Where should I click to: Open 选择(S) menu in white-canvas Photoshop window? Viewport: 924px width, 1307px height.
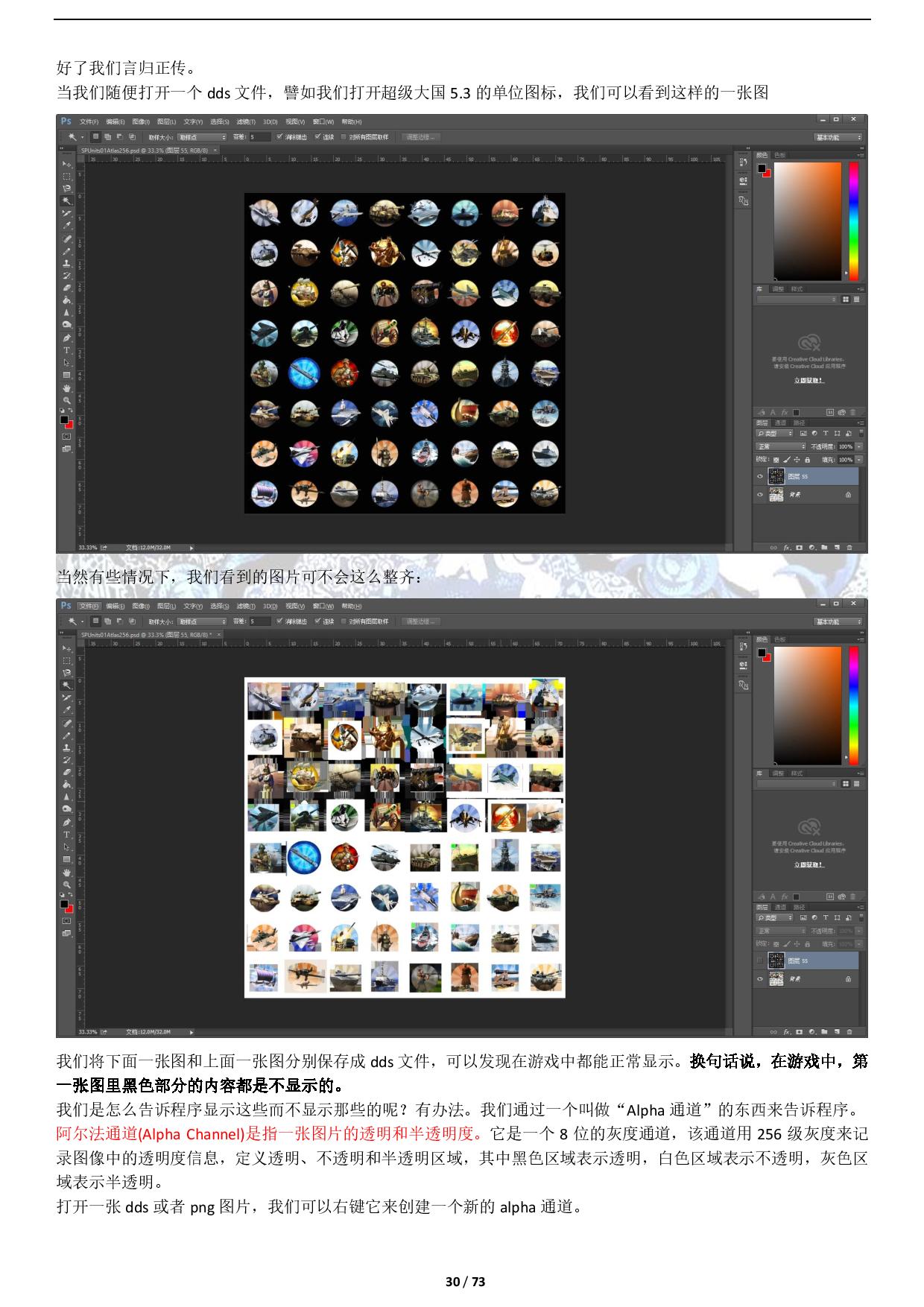coord(219,606)
